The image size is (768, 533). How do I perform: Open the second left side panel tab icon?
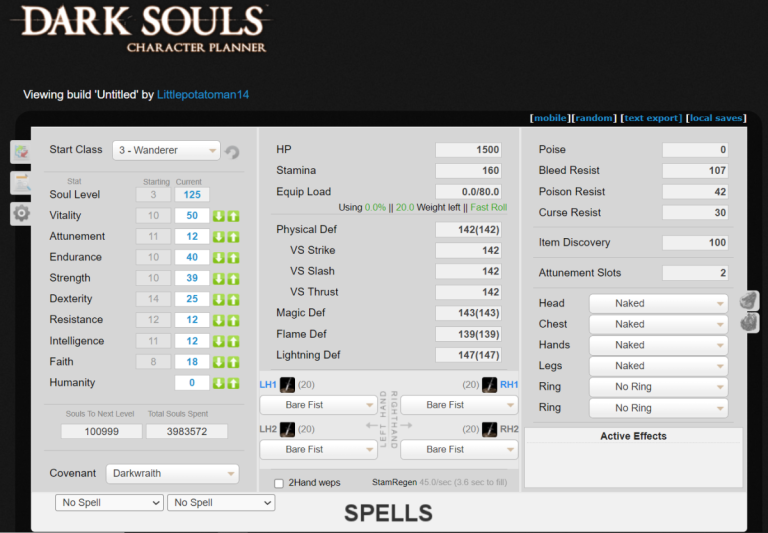point(21,183)
